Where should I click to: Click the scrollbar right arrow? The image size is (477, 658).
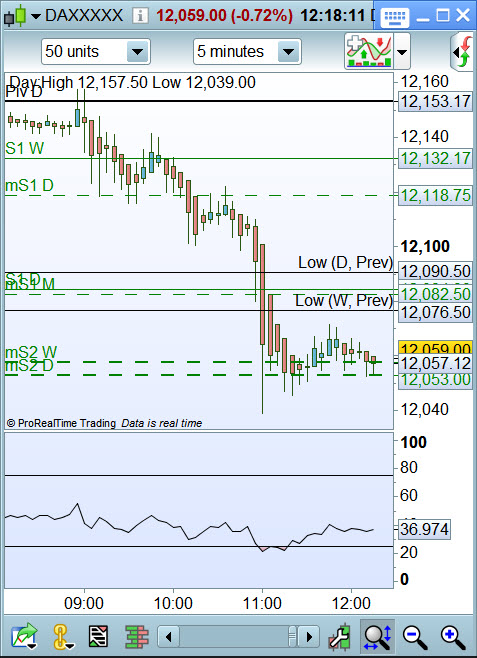pos(309,637)
